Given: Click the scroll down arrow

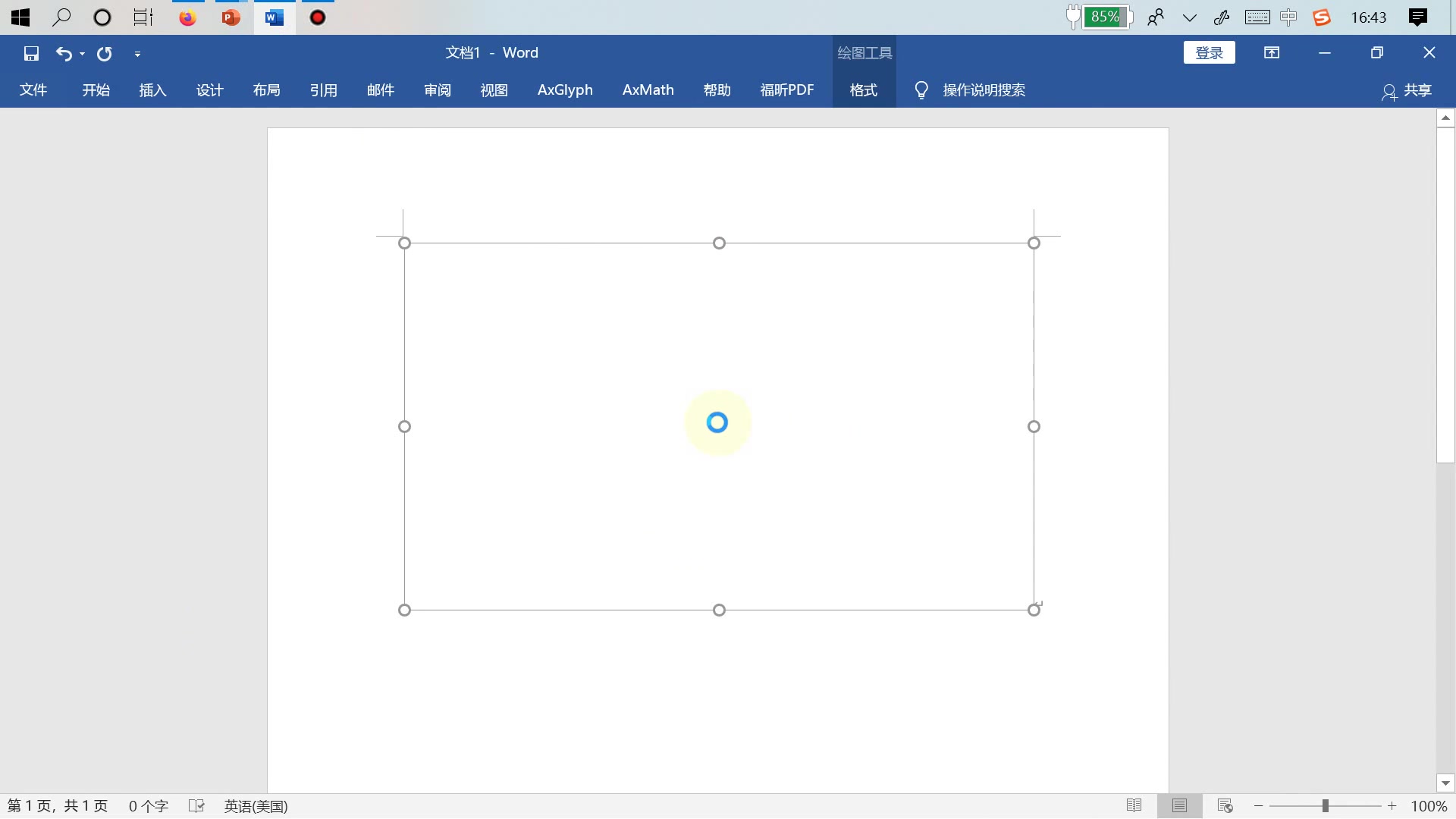Looking at the screenshot, I should coord(1445,783).
